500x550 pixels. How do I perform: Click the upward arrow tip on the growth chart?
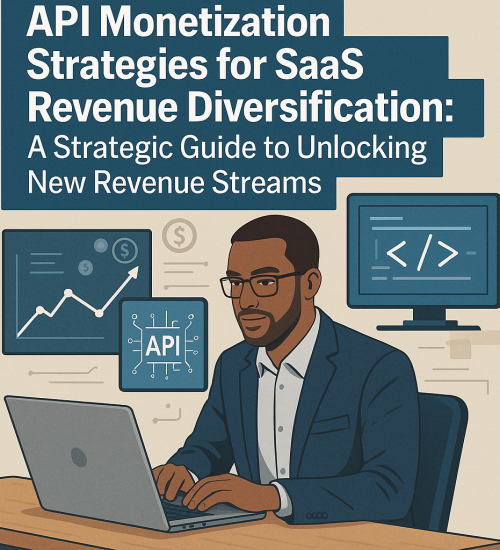tap(133, 273)
